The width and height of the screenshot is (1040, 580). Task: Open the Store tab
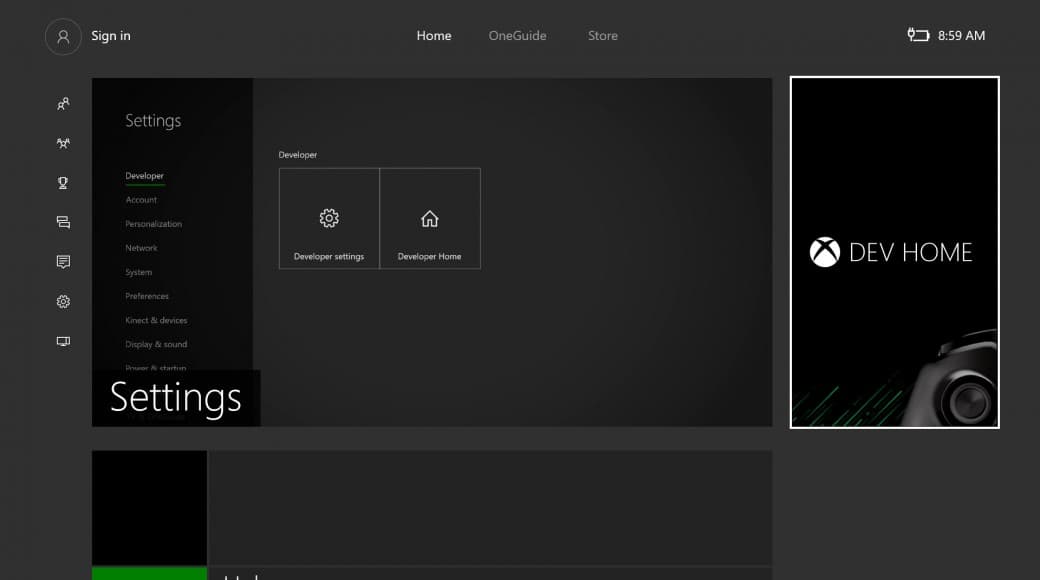pos(602,35)
